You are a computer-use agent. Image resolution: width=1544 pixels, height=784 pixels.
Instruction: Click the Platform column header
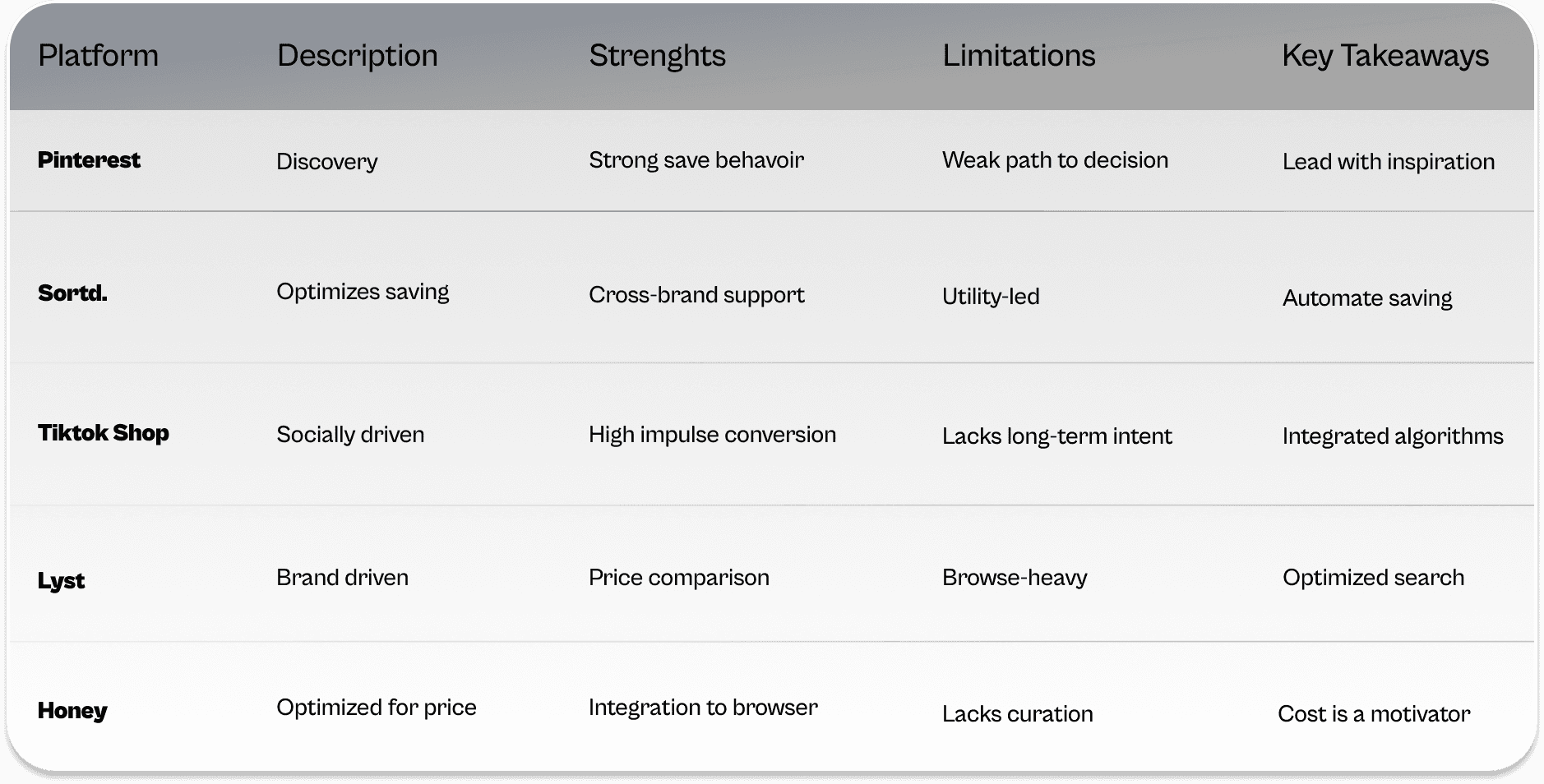(98, 56)
